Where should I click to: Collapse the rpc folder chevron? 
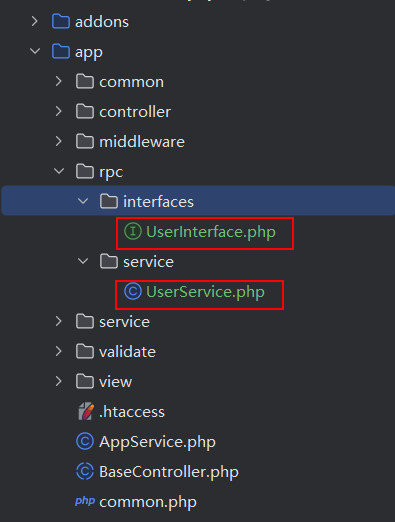point(59,172)
